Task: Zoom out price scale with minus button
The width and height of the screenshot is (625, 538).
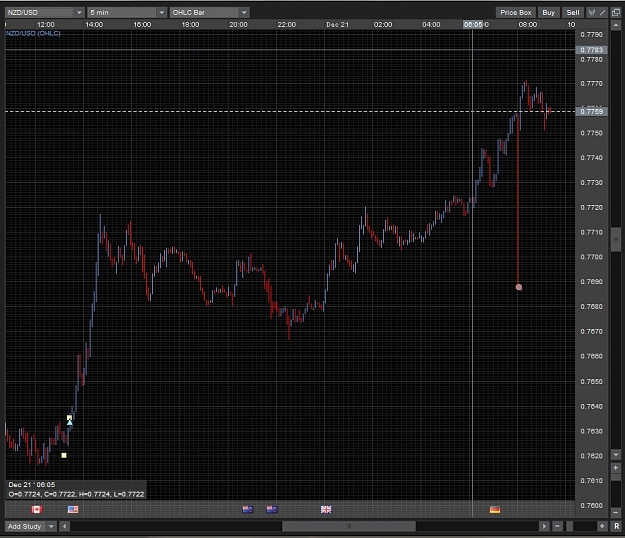Action: (x=616, y=512)
